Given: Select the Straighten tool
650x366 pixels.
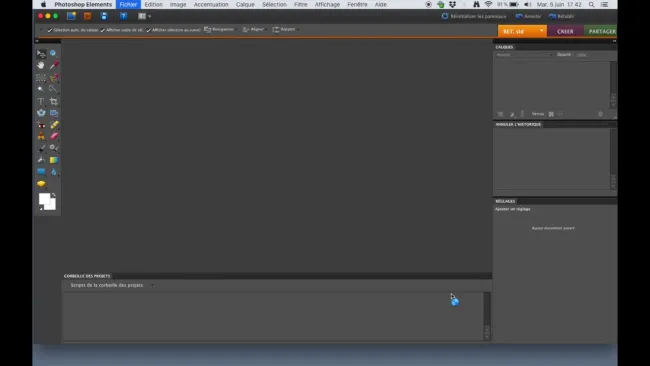Looking at the screenshot, I should [54, 113].
